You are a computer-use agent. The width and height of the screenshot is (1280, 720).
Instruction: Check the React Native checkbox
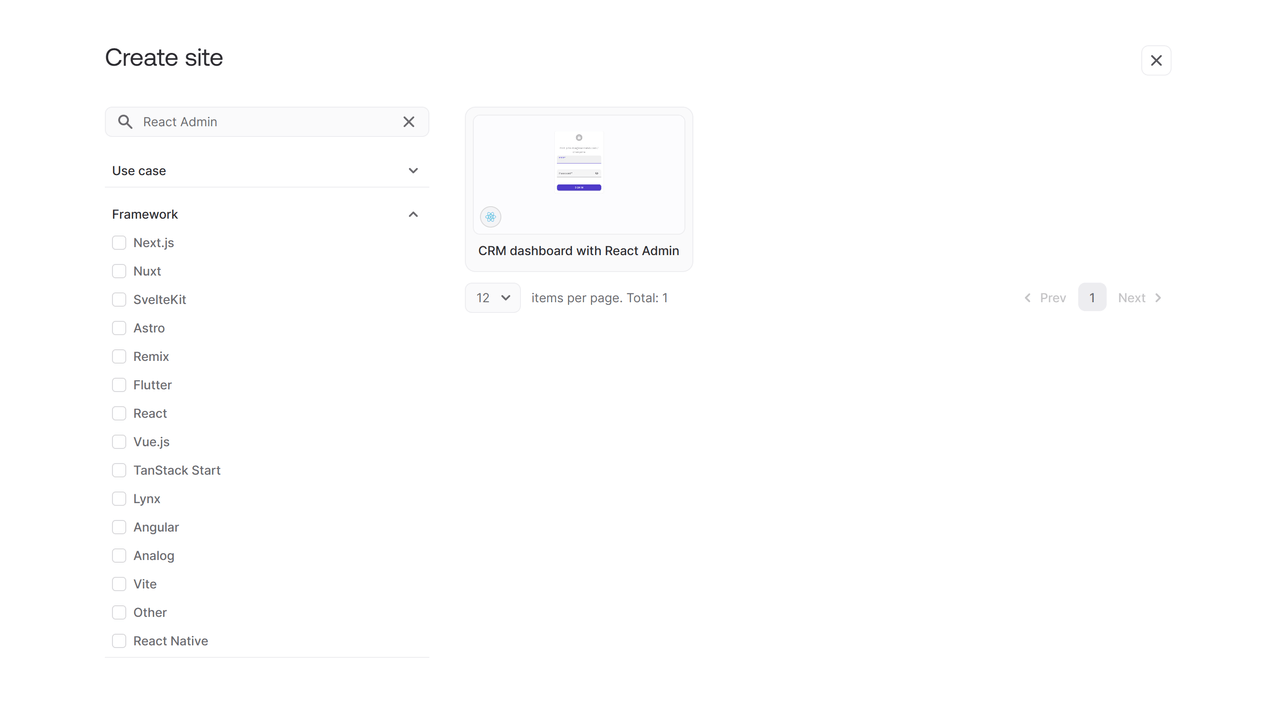click(119, 641)
